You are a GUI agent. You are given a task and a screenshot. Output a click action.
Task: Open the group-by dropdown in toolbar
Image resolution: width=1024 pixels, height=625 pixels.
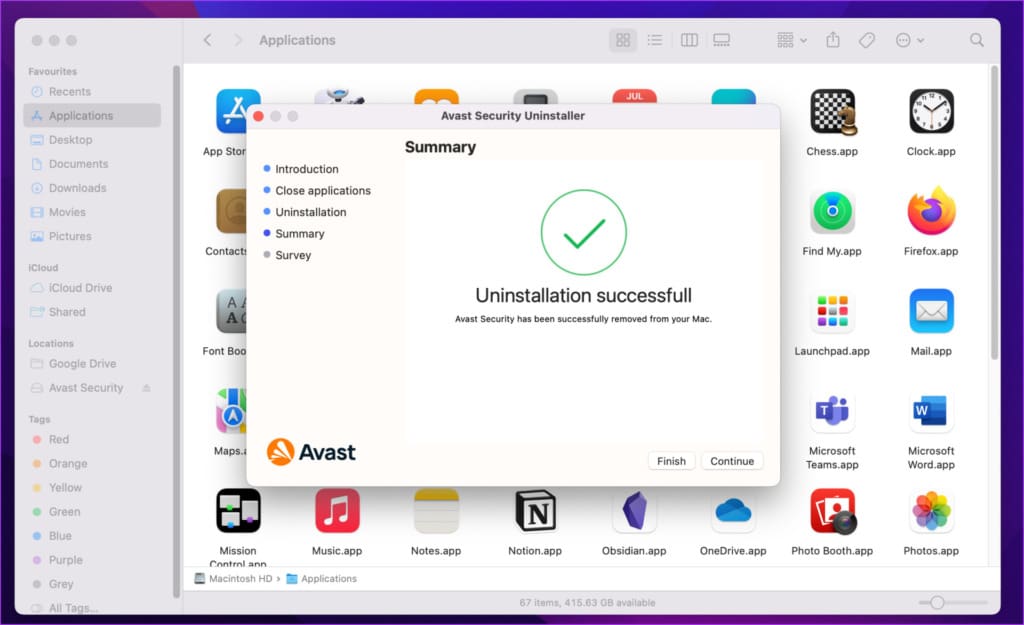click(x=792, y=40)
